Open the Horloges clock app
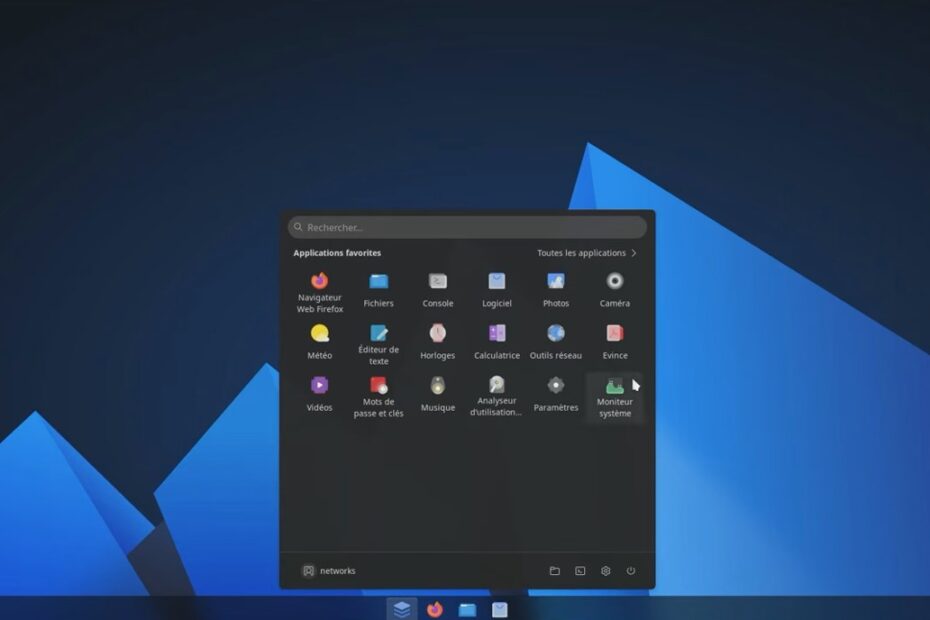Screen dimensions: 930x620 [x=437, y=334]
